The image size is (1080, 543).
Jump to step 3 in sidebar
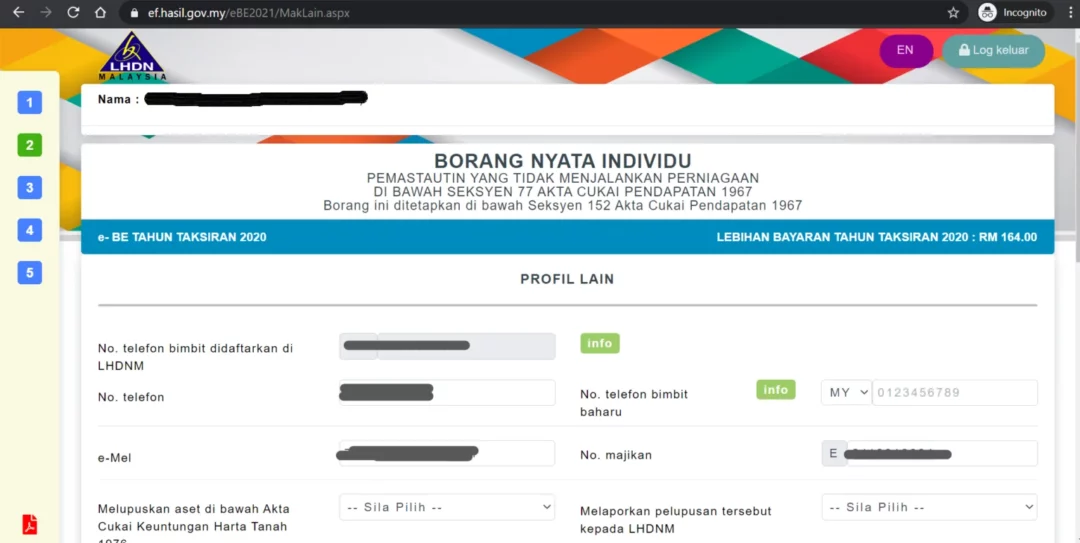pos(30,187)
